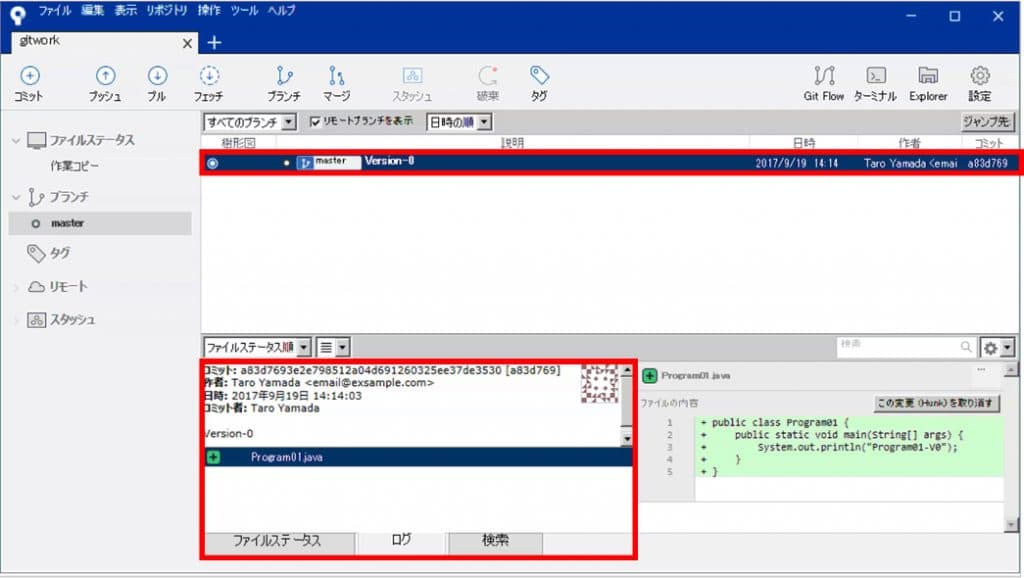
Task: Run フェッチ (Fetch) using its toolbar icon
Action: pos(210,82)
